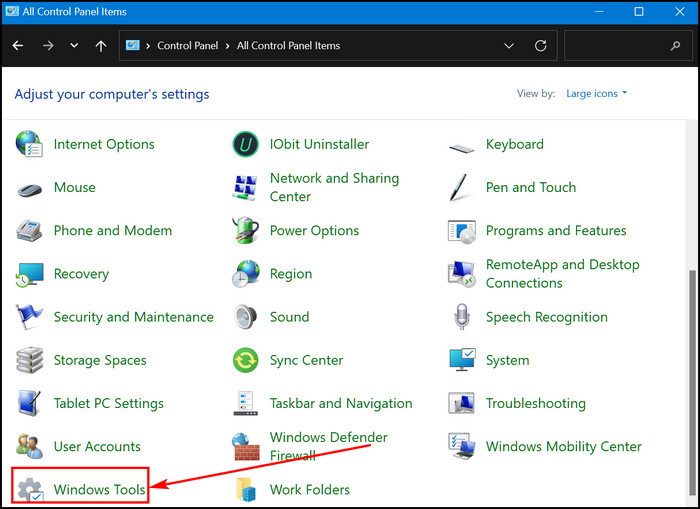Refresh the Control Panel view
700x509 pixels.
(541, 46)
